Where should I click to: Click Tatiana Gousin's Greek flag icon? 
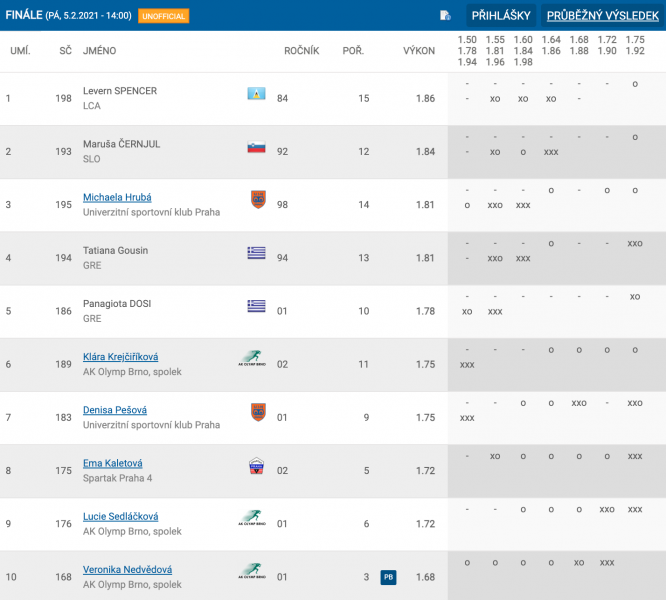[257, 253]
